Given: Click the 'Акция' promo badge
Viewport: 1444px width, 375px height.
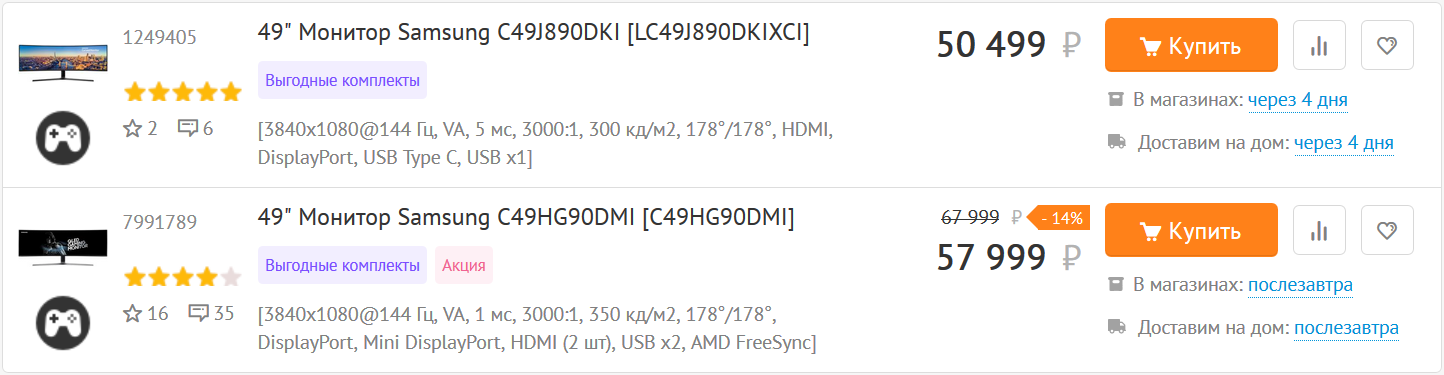Looking at the screenshot, I should point(464,265).
